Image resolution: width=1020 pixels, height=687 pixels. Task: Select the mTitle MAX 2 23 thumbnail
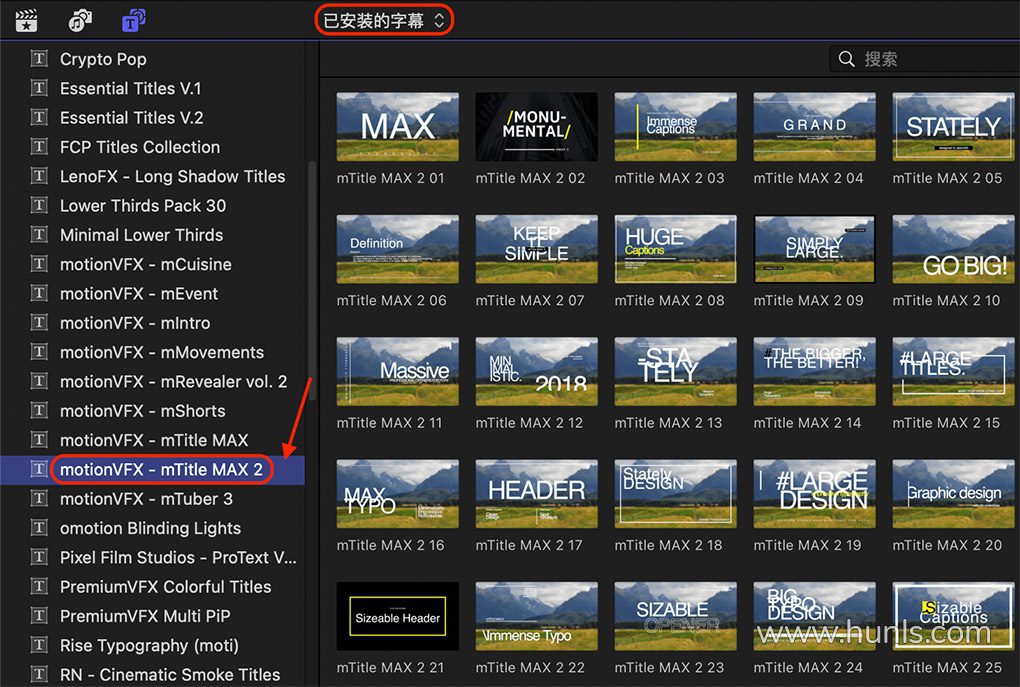pyautogui.click(x=676, y=616)
